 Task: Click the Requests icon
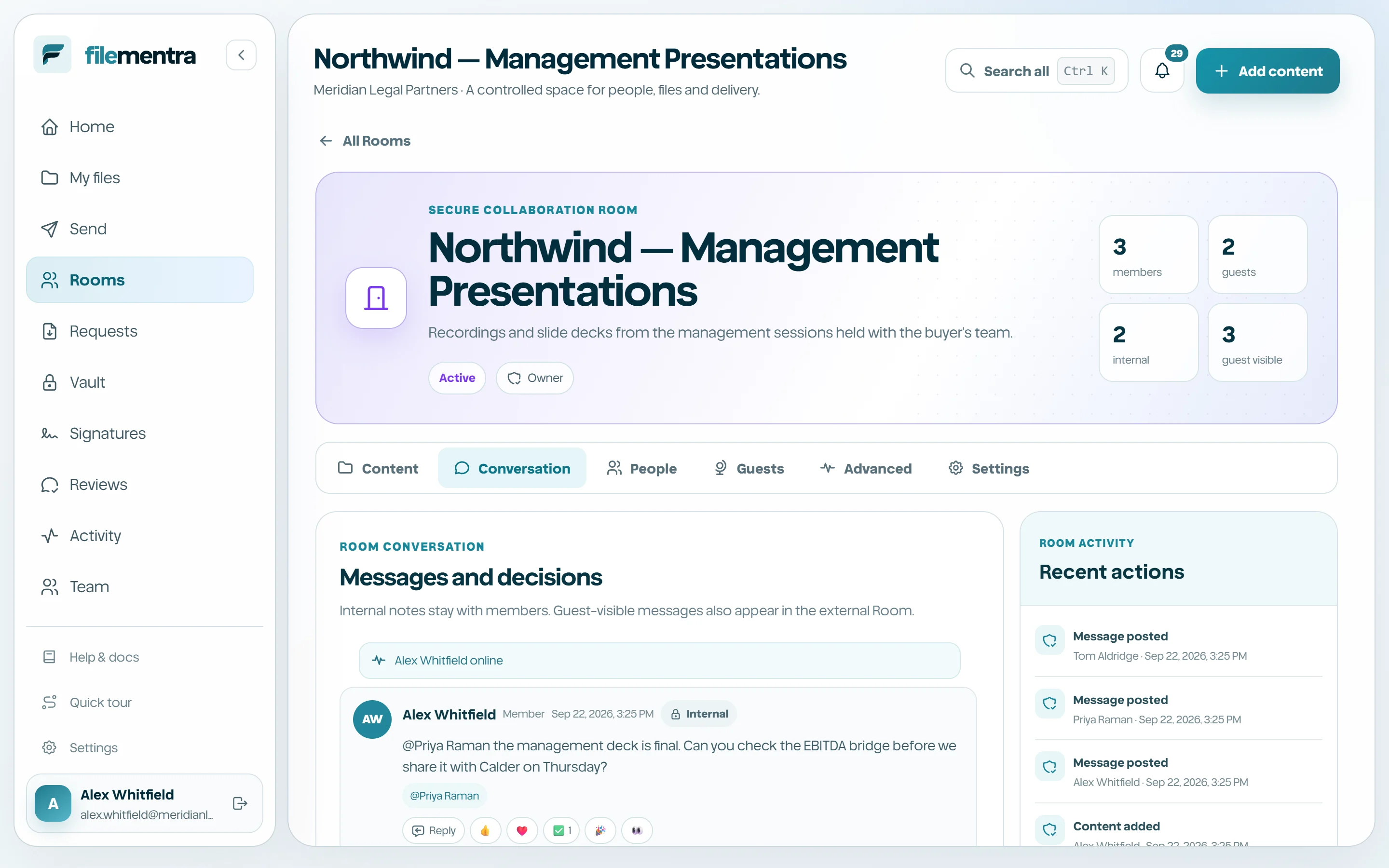pyautogui.click(x=49, y=331)
